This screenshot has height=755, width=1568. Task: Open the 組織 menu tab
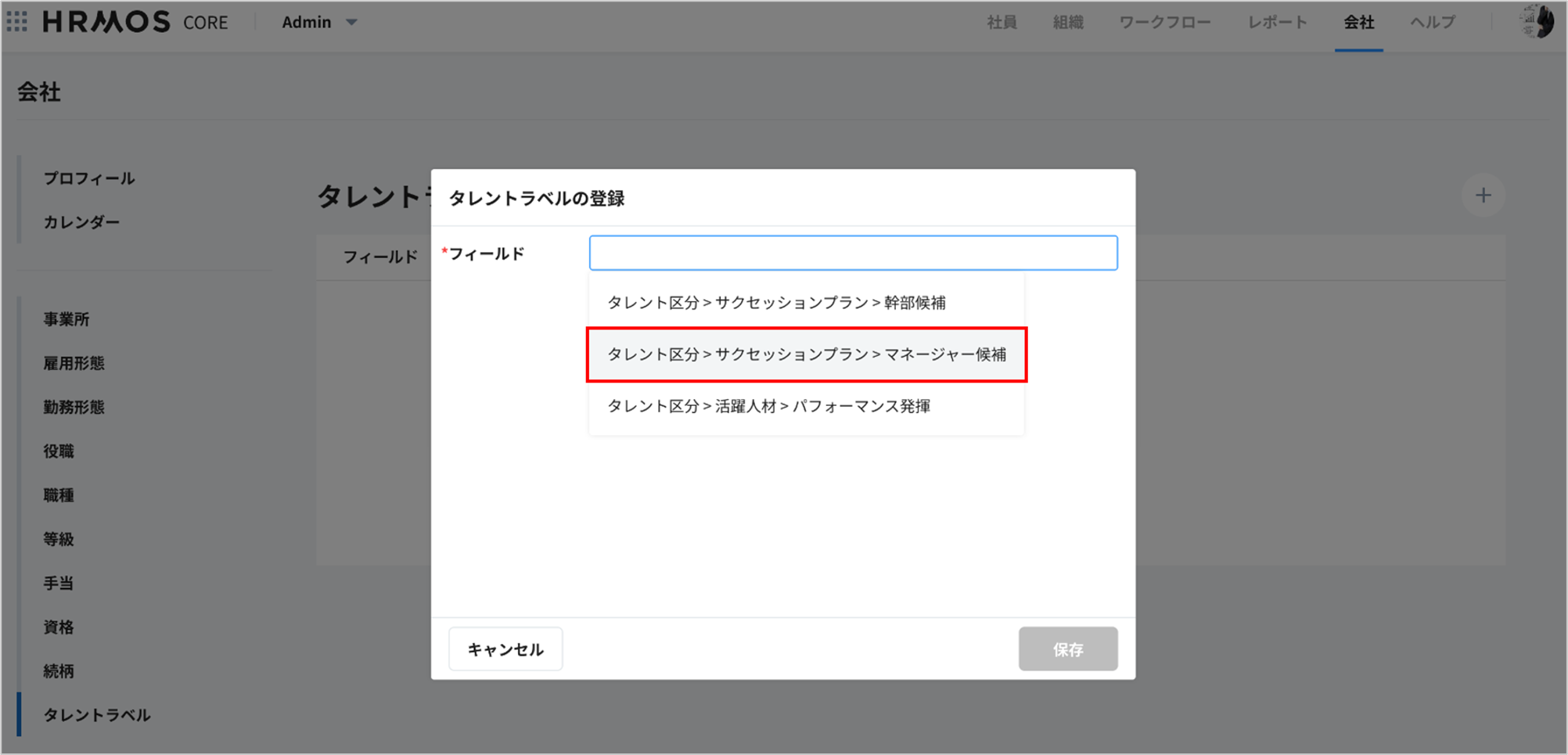click(x=1068, y=22)
